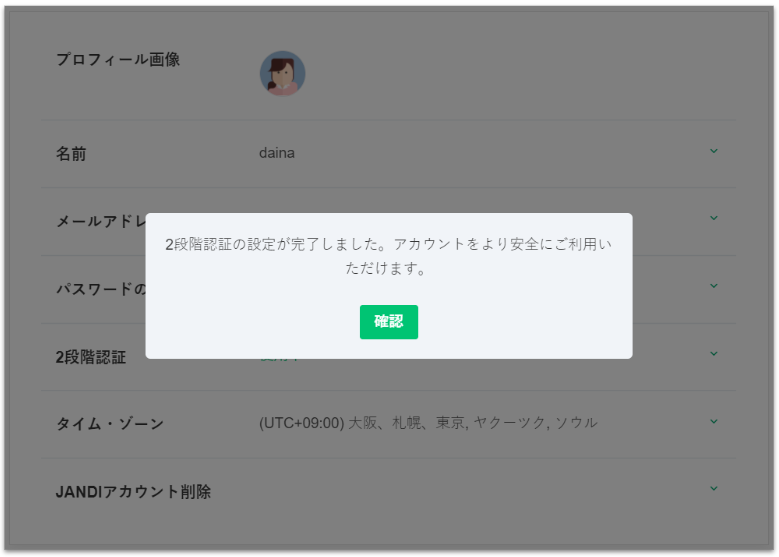The height and width of the screenshot is (557, 779).
Task: Select the 2段階認証 row label
Action: (x=91, y=357)
